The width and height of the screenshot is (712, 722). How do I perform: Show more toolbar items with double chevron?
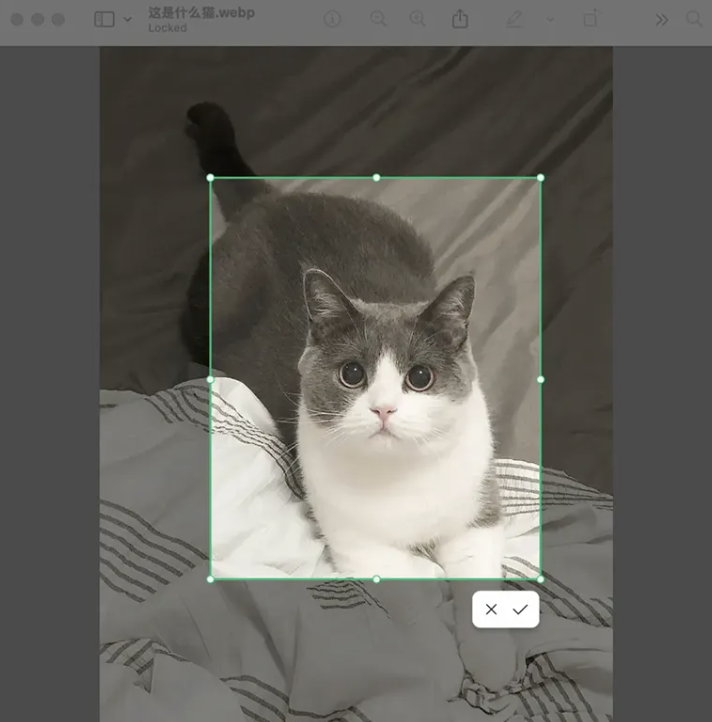pos(661,19)
